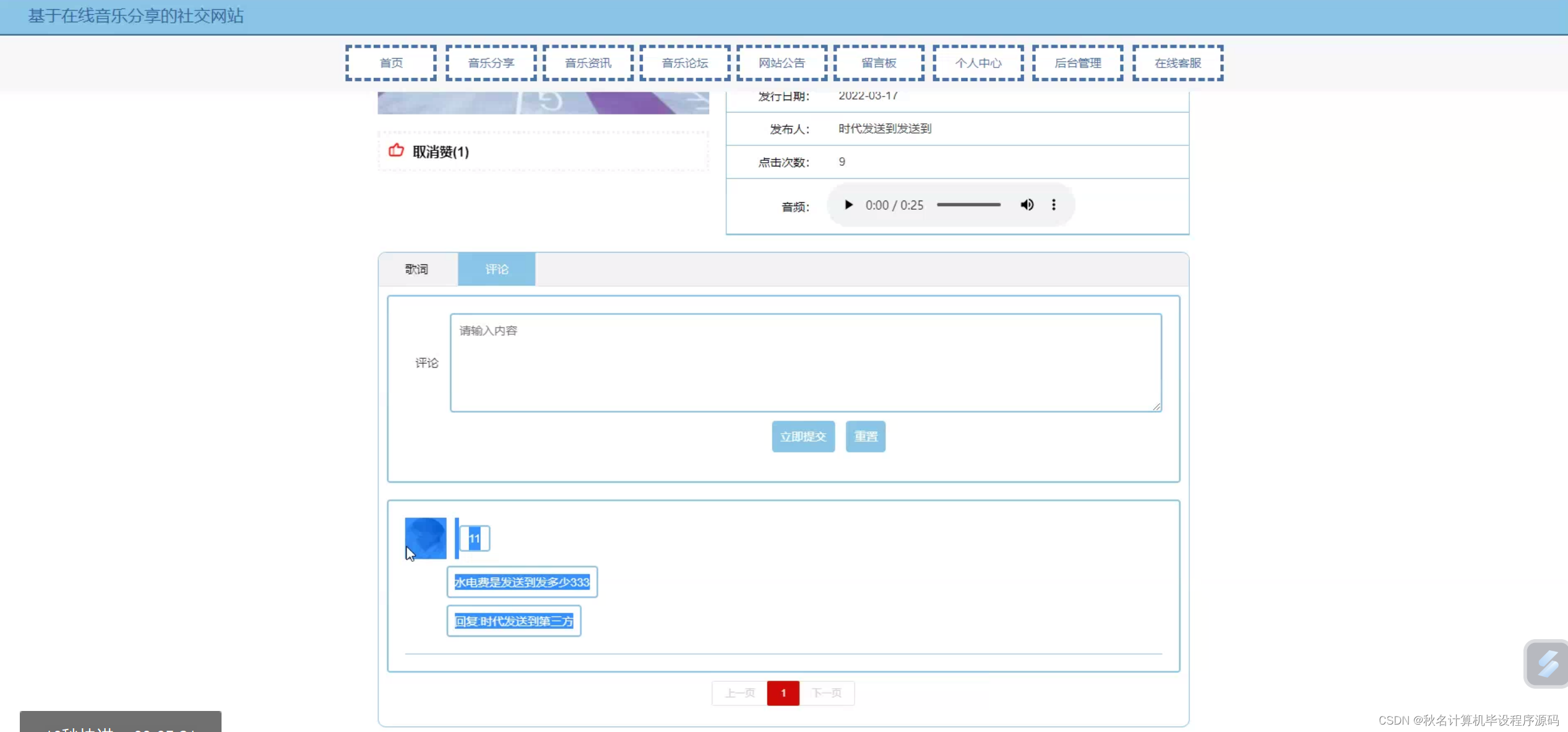Navigate to 个人中心 page
Viewport: 1568px width, 732px height.
pos(978,63)
